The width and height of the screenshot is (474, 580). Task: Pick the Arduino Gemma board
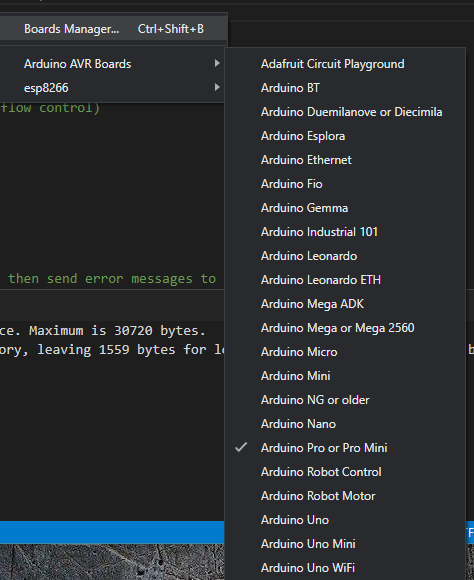pyautogui.click(x=345, y=208)
